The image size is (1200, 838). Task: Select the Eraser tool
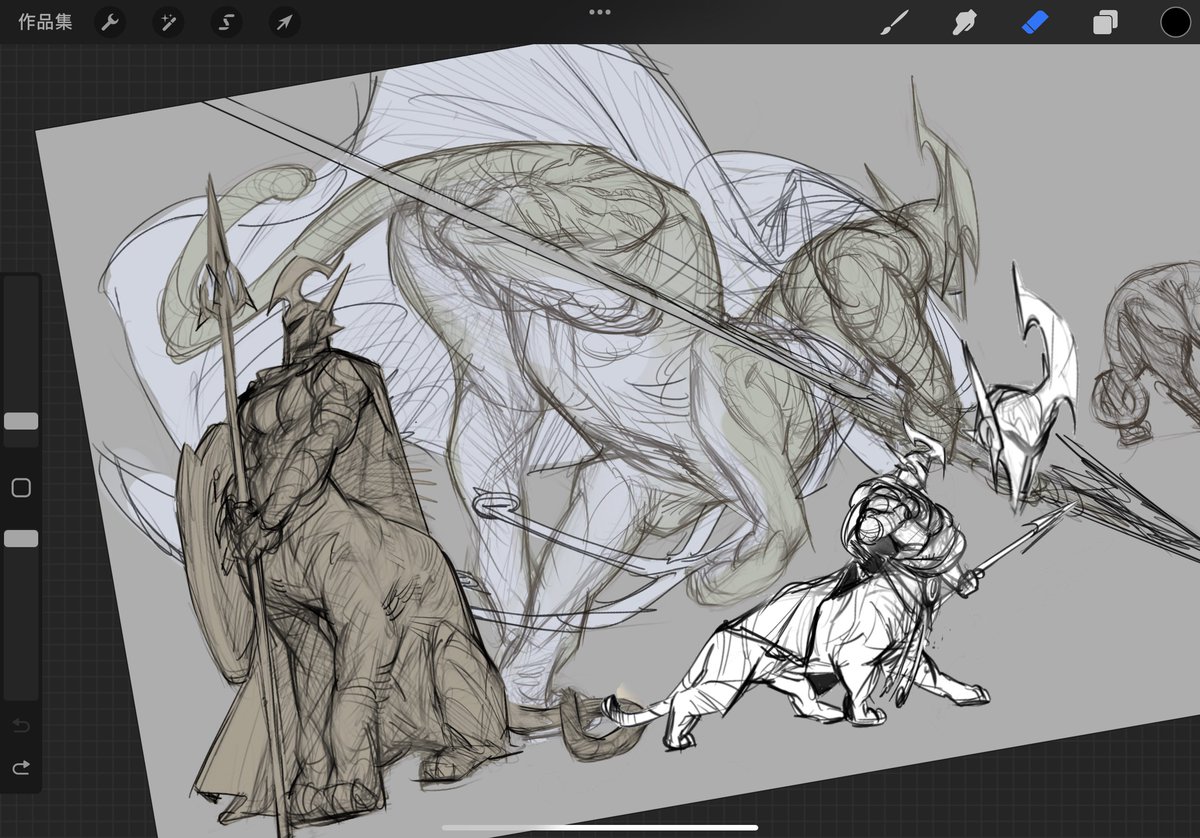[1034, 22]
